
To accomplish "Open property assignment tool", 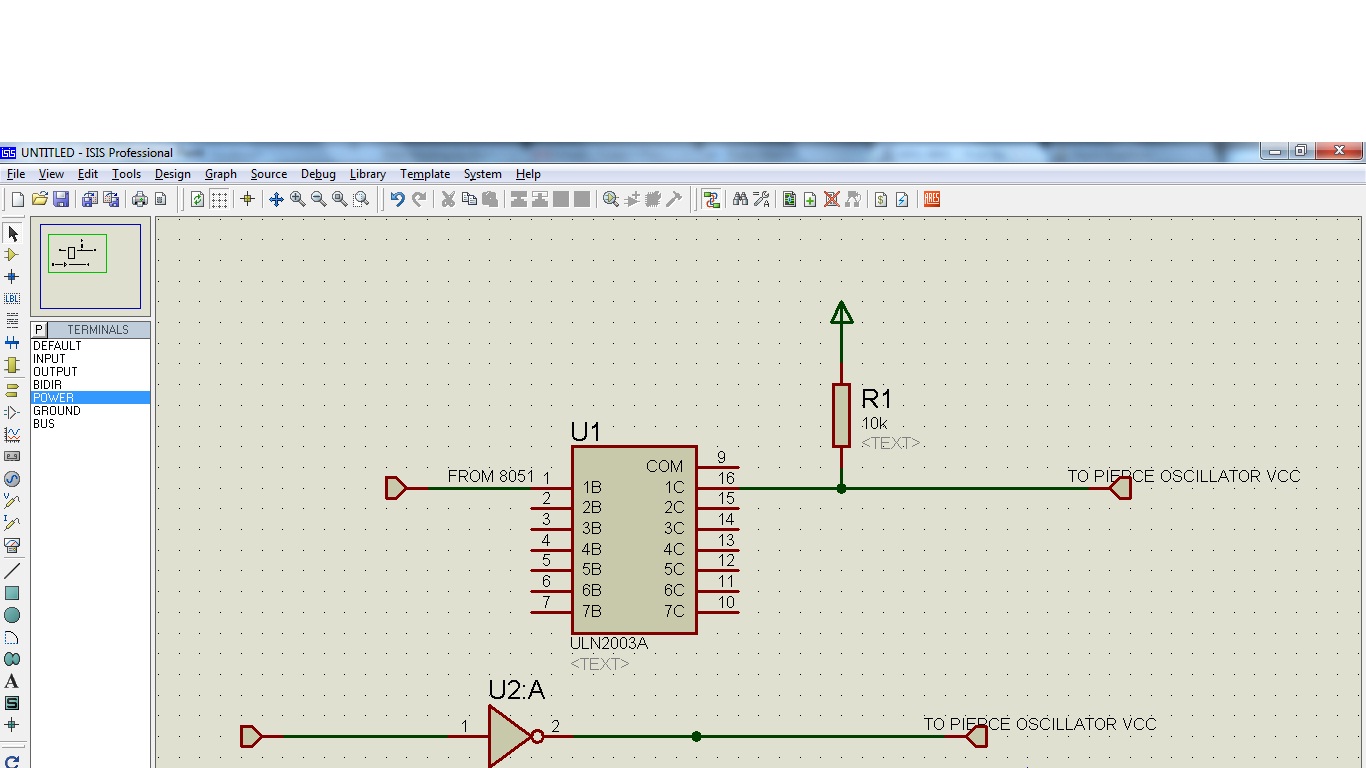I will [761, 200].
